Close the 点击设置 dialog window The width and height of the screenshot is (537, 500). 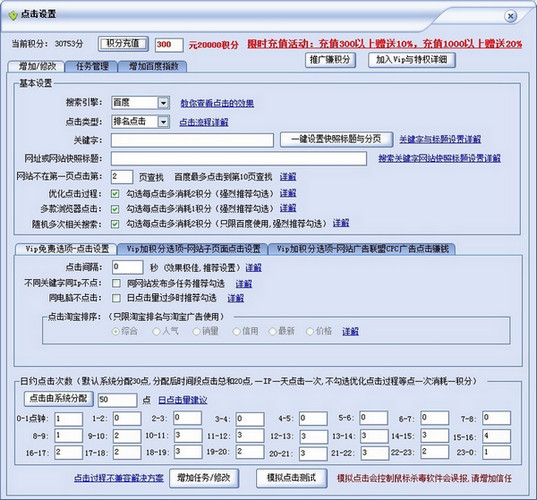coord(510,16)
